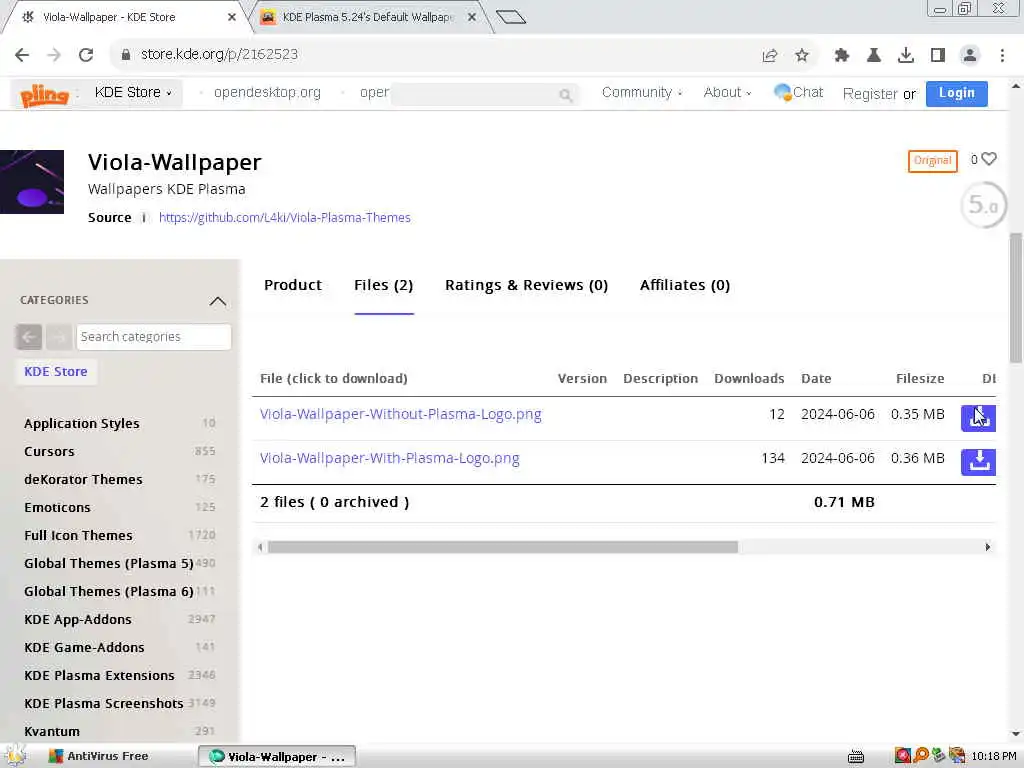Open Viola-Wallpaper-With-Plasma-Logo.png file link
1024x768 pixels.
[390, 458]
